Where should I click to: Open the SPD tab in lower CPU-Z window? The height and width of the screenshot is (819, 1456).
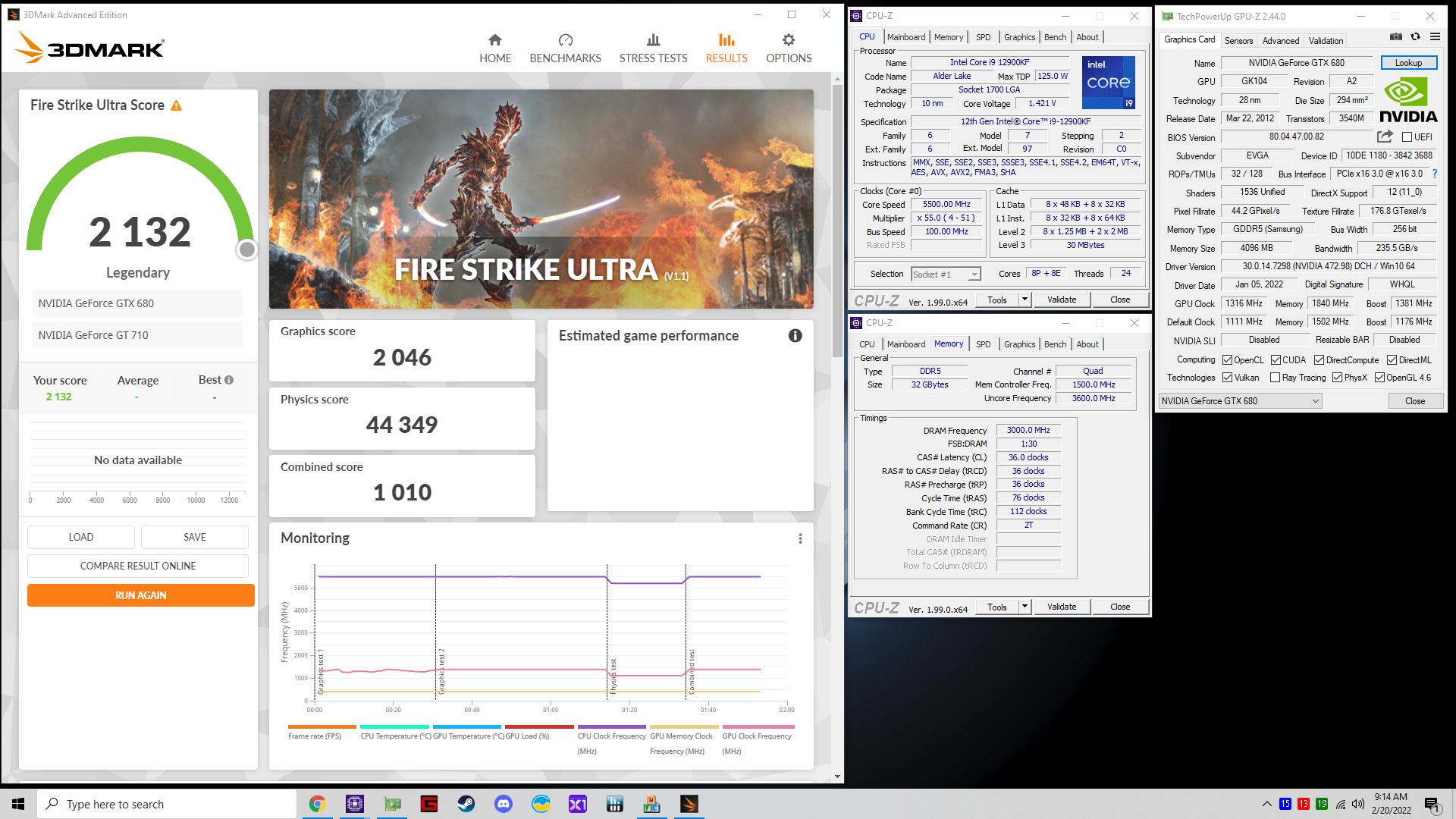pos(983,344)
